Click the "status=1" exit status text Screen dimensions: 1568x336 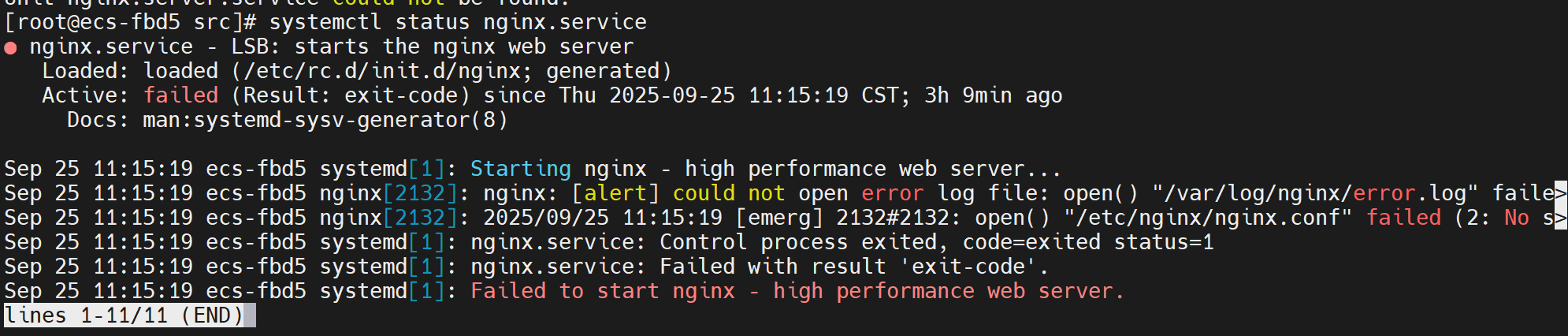(1163, 242)
